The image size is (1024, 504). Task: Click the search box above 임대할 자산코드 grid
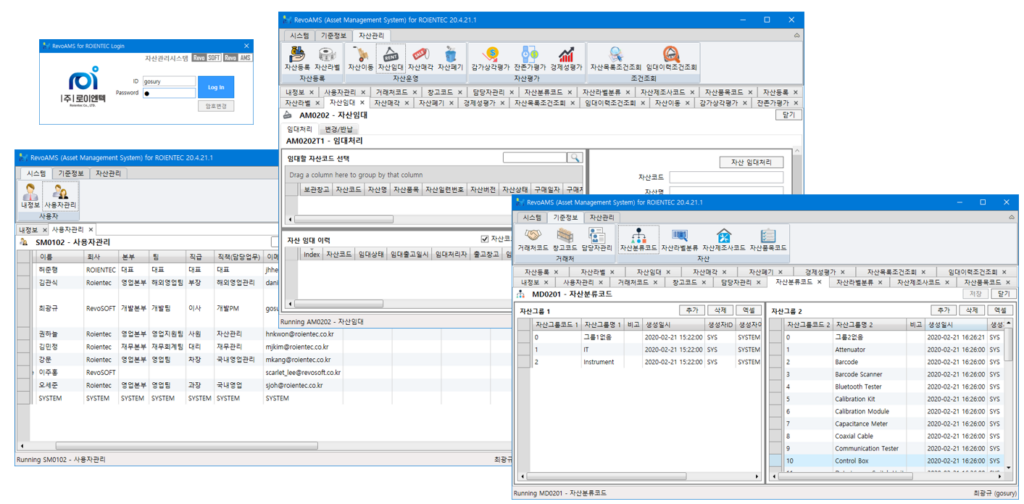[535, 157]
